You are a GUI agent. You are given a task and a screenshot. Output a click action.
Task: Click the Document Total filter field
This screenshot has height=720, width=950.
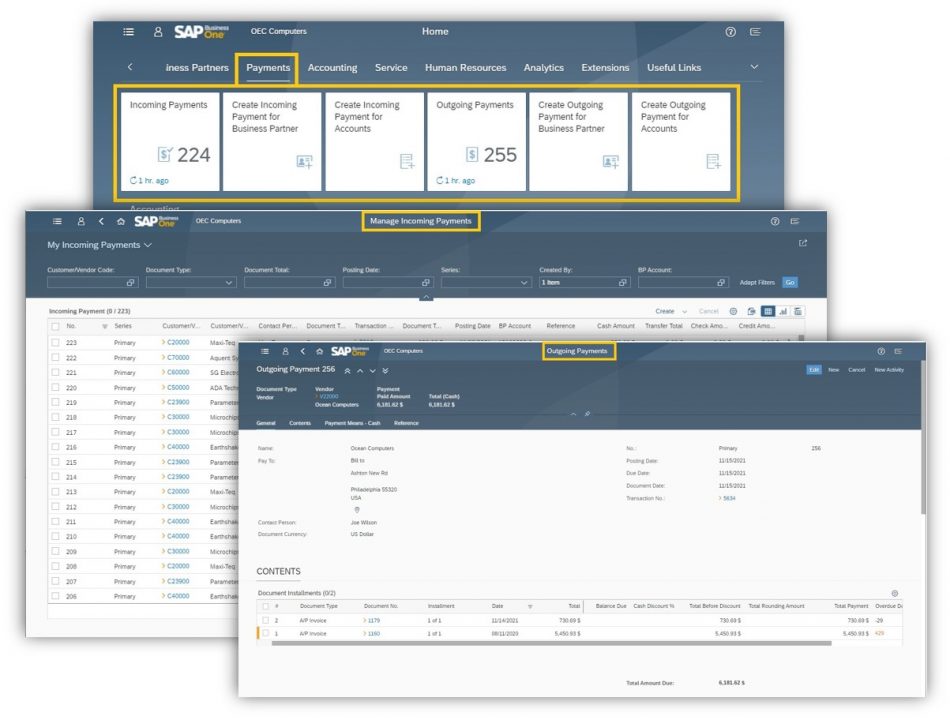[x=290, y=282]
